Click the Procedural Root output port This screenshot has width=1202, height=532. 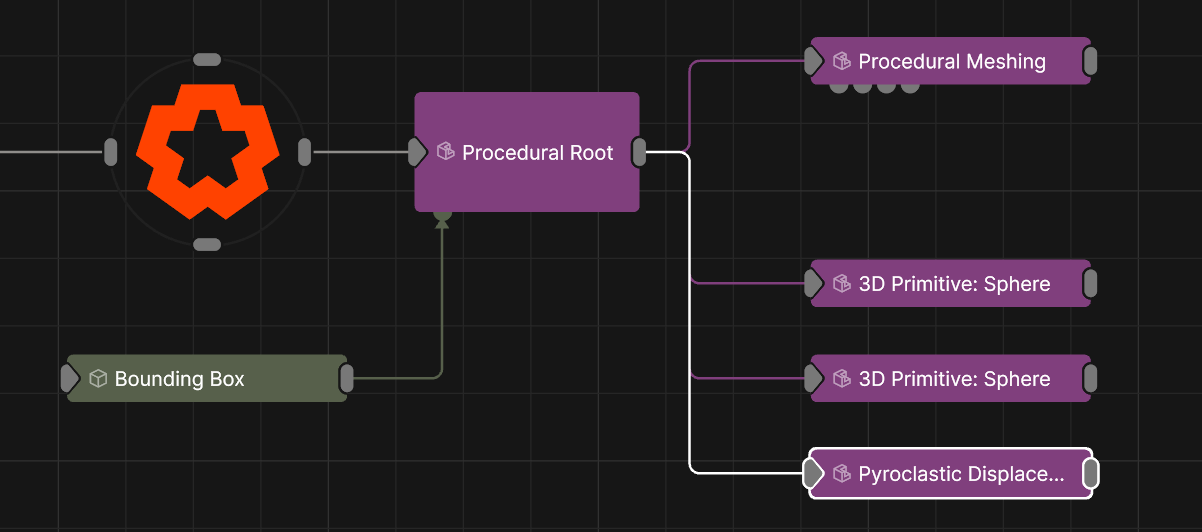coord(639,152)
